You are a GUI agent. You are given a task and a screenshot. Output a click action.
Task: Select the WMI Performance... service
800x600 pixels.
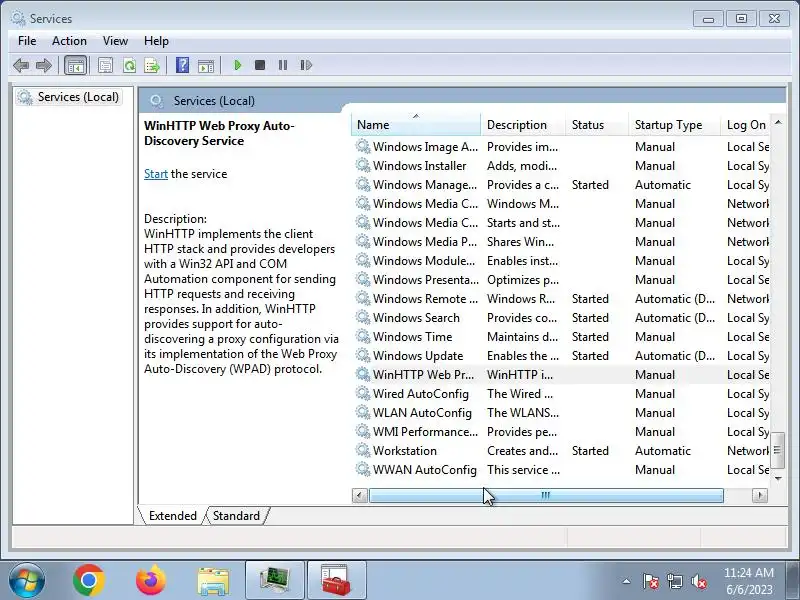pos(561,432)
